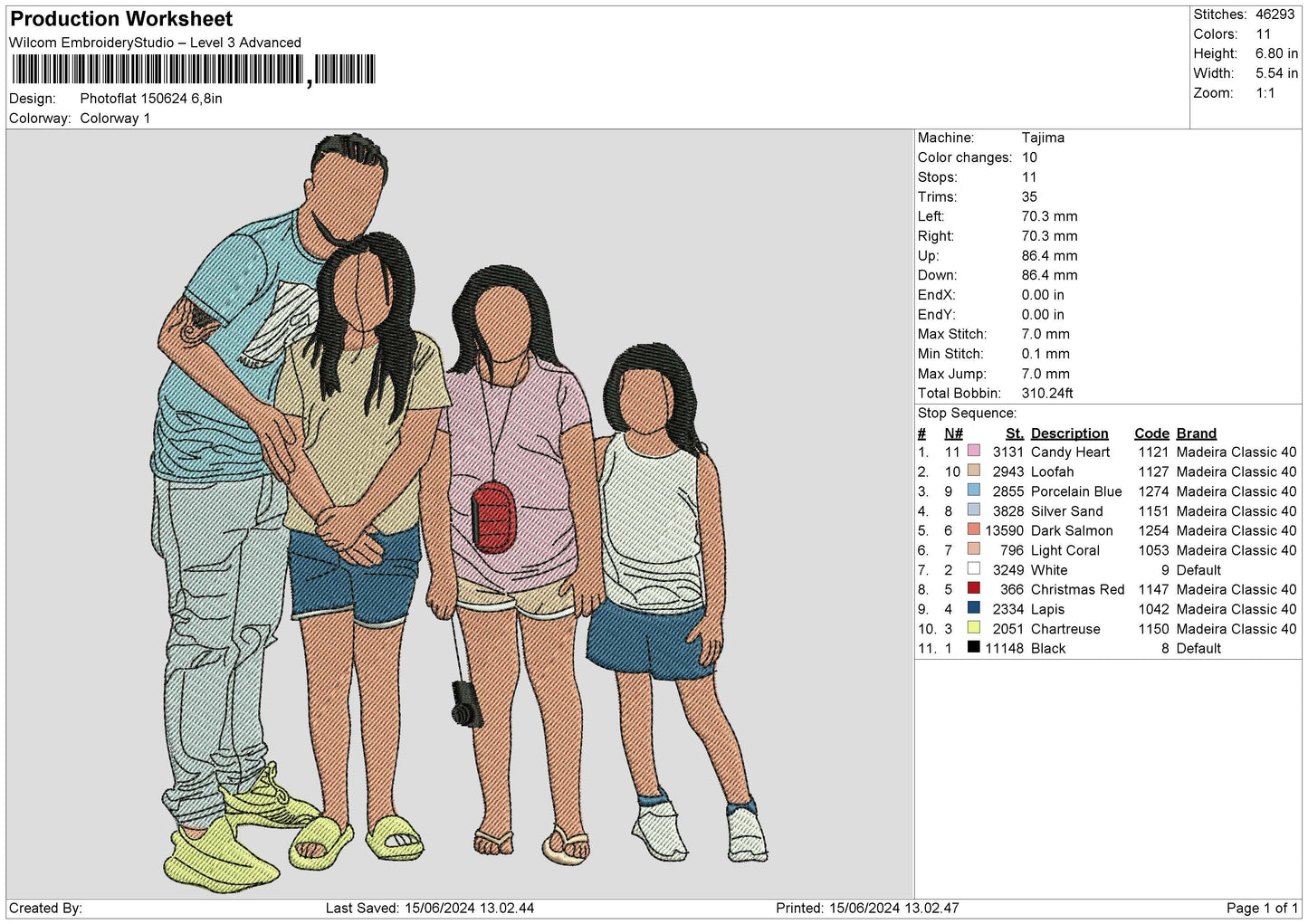Screen dimensions: 1308x924
Task: Click the stitch count '13590'
Action: (1005, 530)
